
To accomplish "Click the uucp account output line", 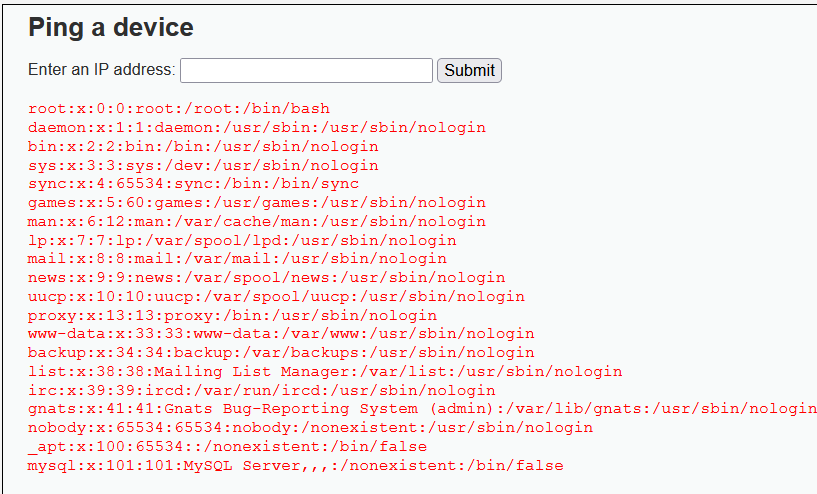I will point(276,297).
